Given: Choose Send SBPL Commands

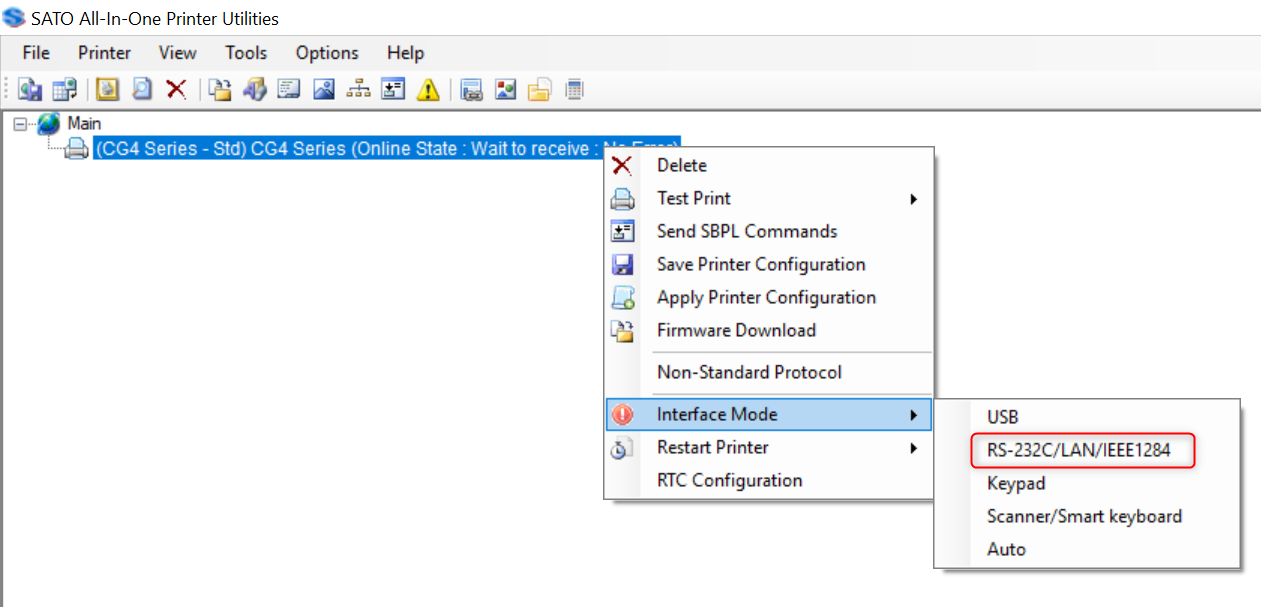Looking at the screenshot, I should [x=746, y=231].
